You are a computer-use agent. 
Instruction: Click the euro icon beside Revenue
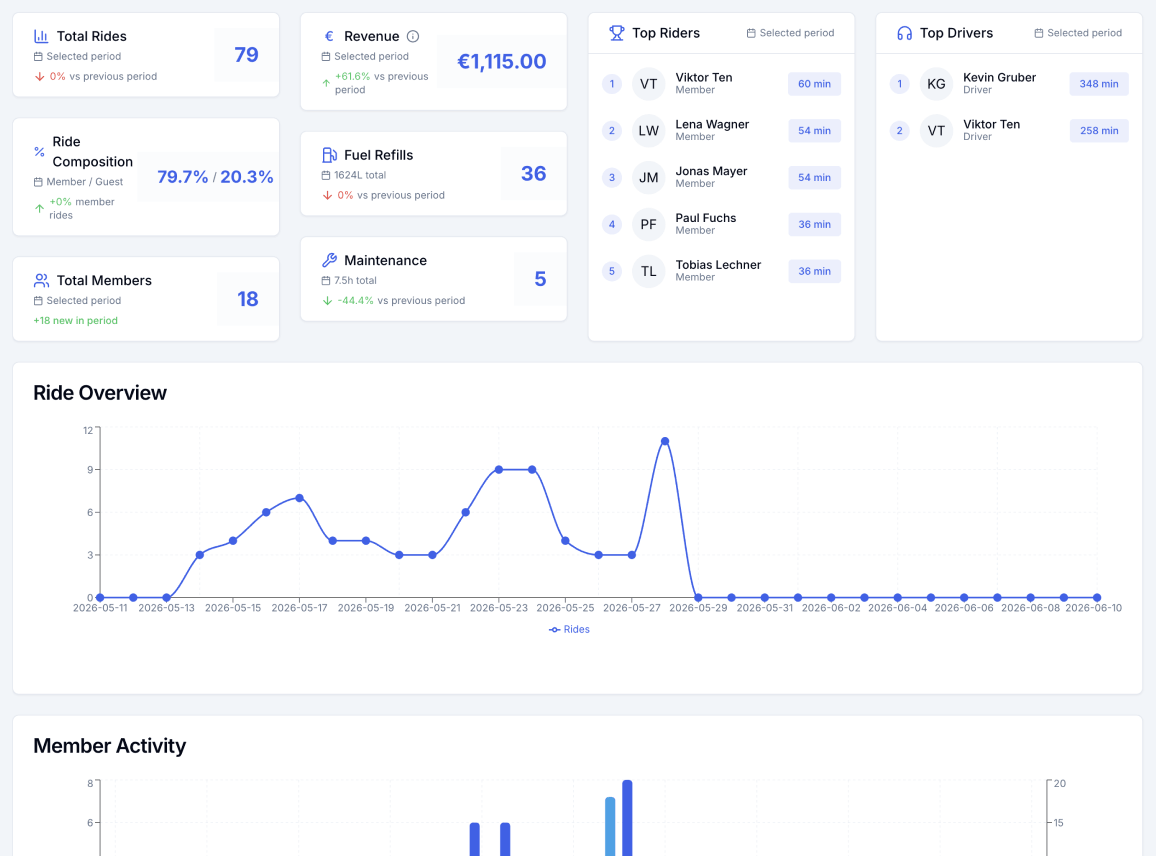point(329,36)
